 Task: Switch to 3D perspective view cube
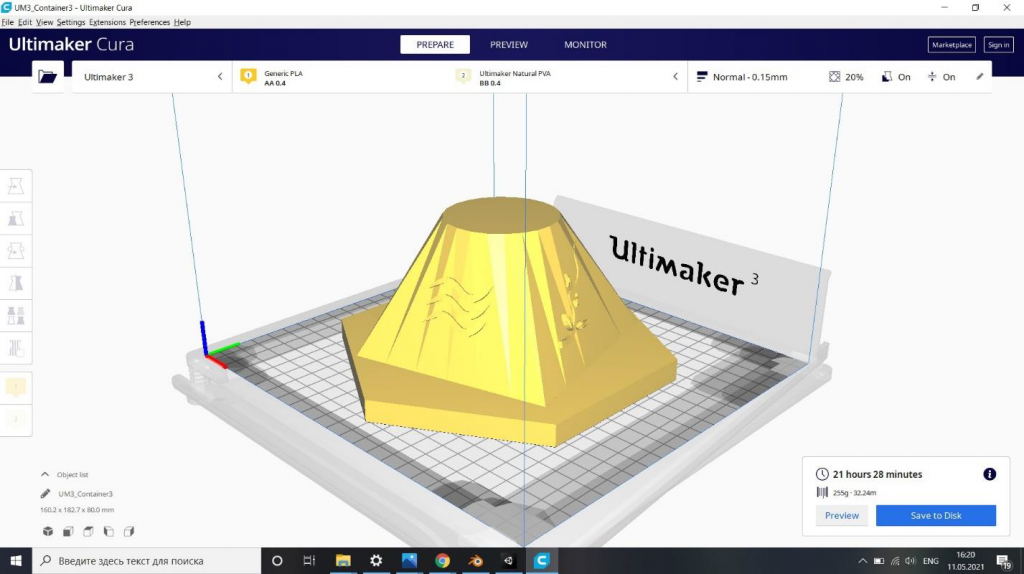[48, 532]
